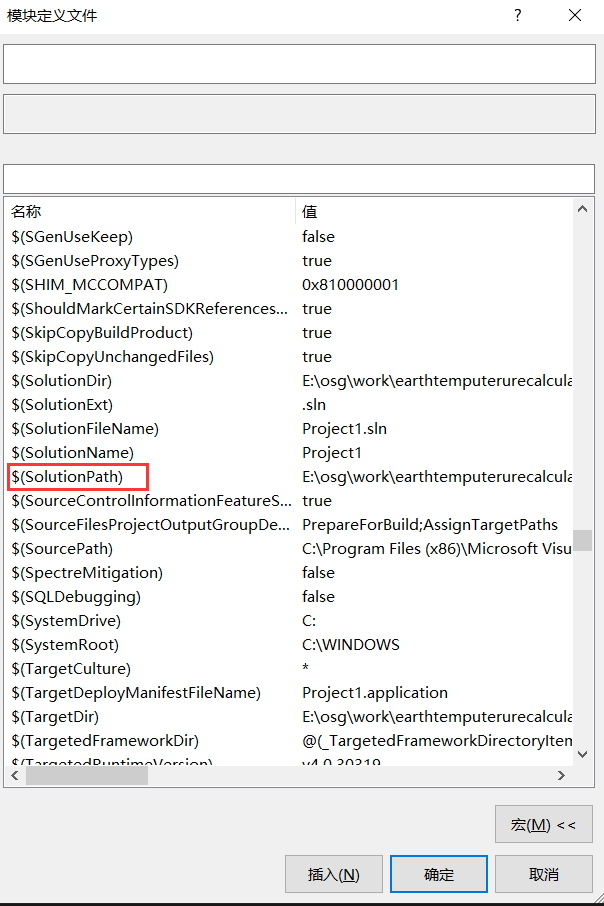The height and width of the screenshot is (906, 604).
Task: Click the vertical scrollbar down arrow
Action: point(583,753)
